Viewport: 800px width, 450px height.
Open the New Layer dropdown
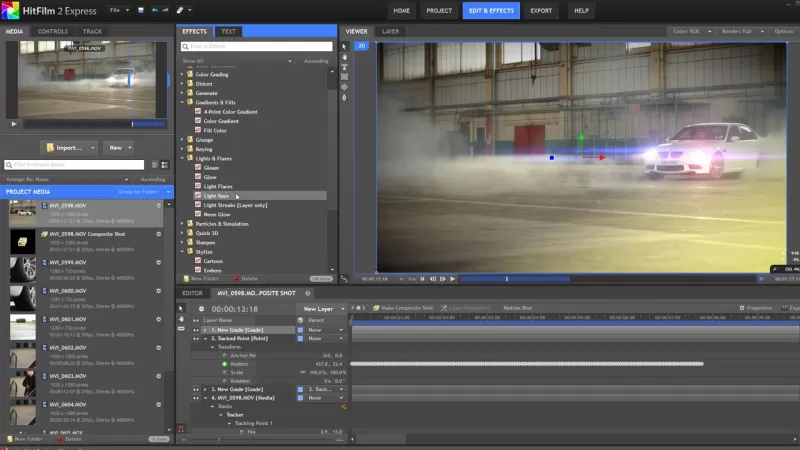318,309
